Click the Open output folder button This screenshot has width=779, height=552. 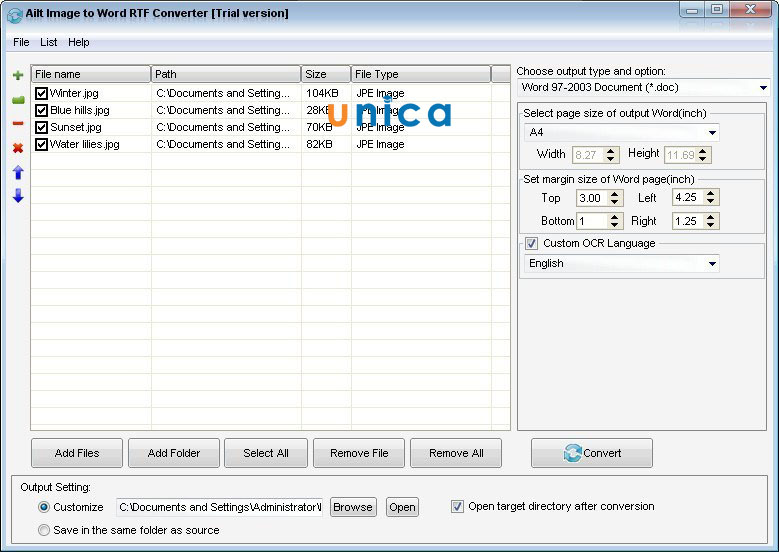tap(402, 507)
